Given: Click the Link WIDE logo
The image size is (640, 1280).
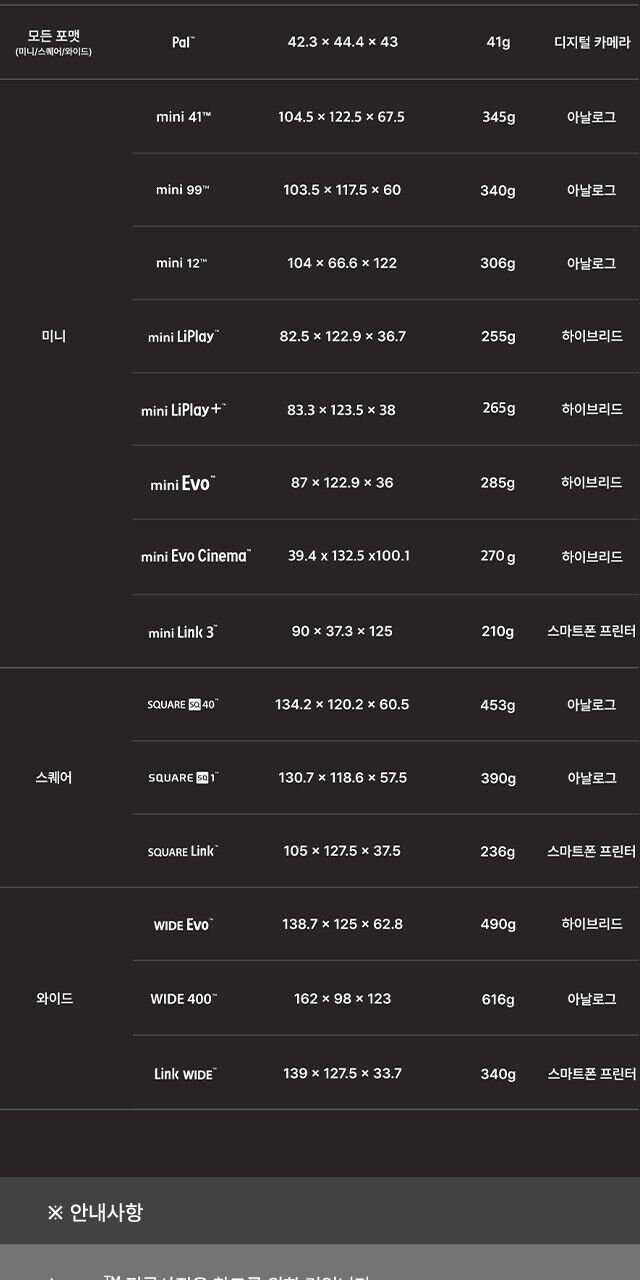Looking at the screenshot, I should click(184, 1074).
